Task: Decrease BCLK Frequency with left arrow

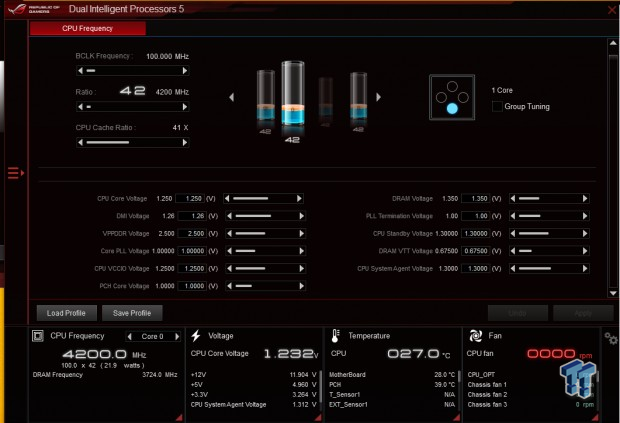Action: click(x=81, y=71)
